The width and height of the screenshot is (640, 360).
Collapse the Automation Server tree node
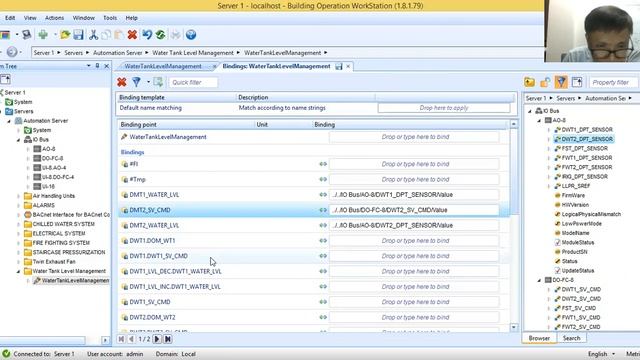(9, 121)
